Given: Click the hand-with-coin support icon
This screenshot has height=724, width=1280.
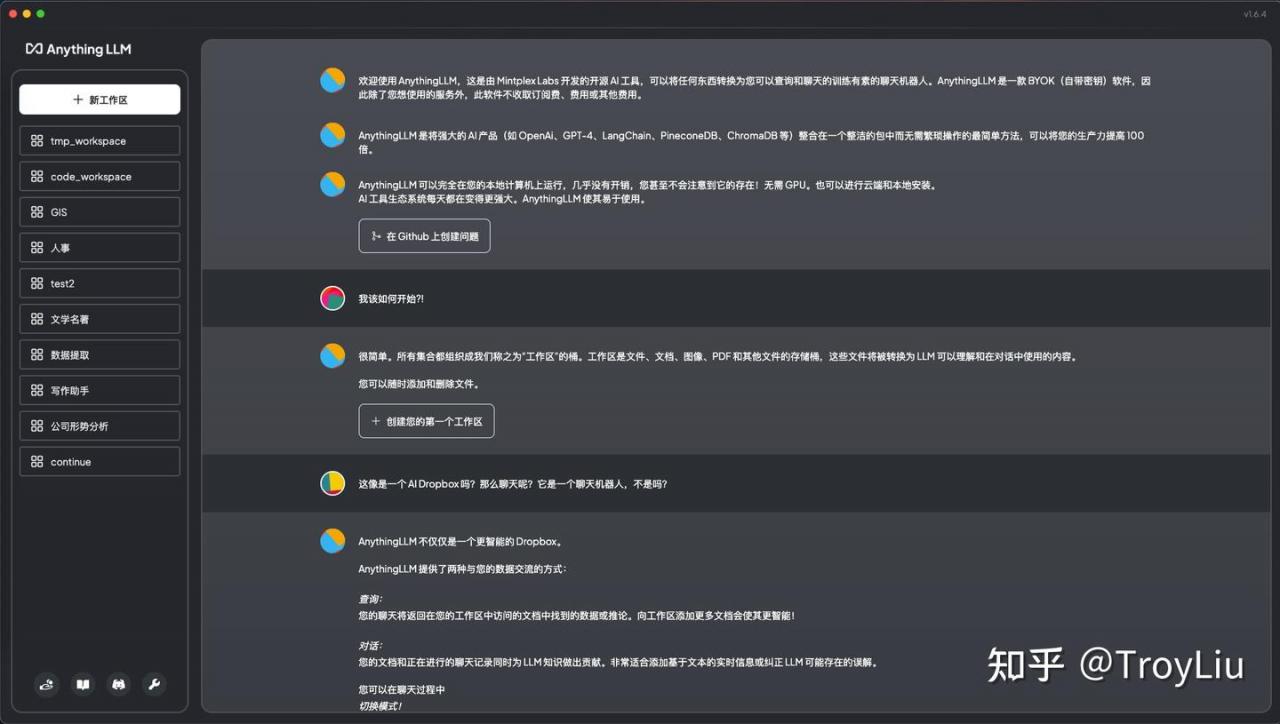Looking at the screenshot, I should click(x=47, y=684).
